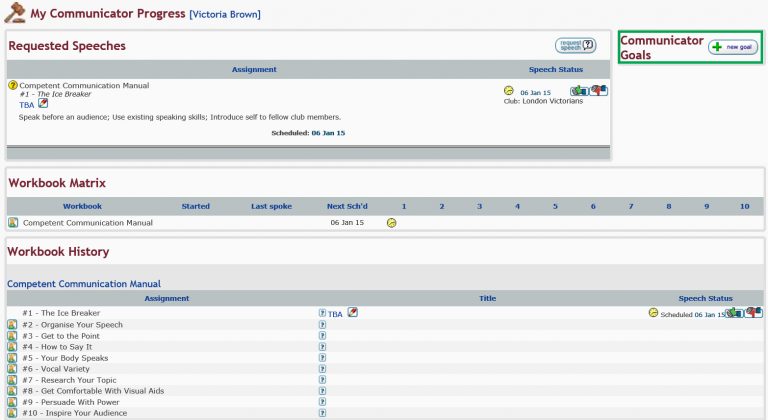The image size is (768, 420).
Task: Click the smiley status under column 1
Action: (x=391, y=223)
